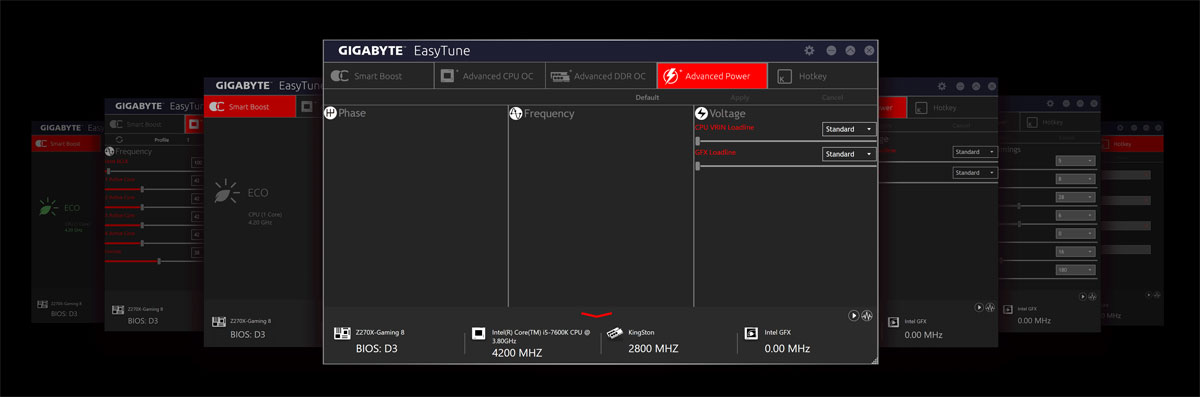This screenshot has width=1200, height=397.
Task: Click the Frequency gauge icon
Action: coord(516,113)
